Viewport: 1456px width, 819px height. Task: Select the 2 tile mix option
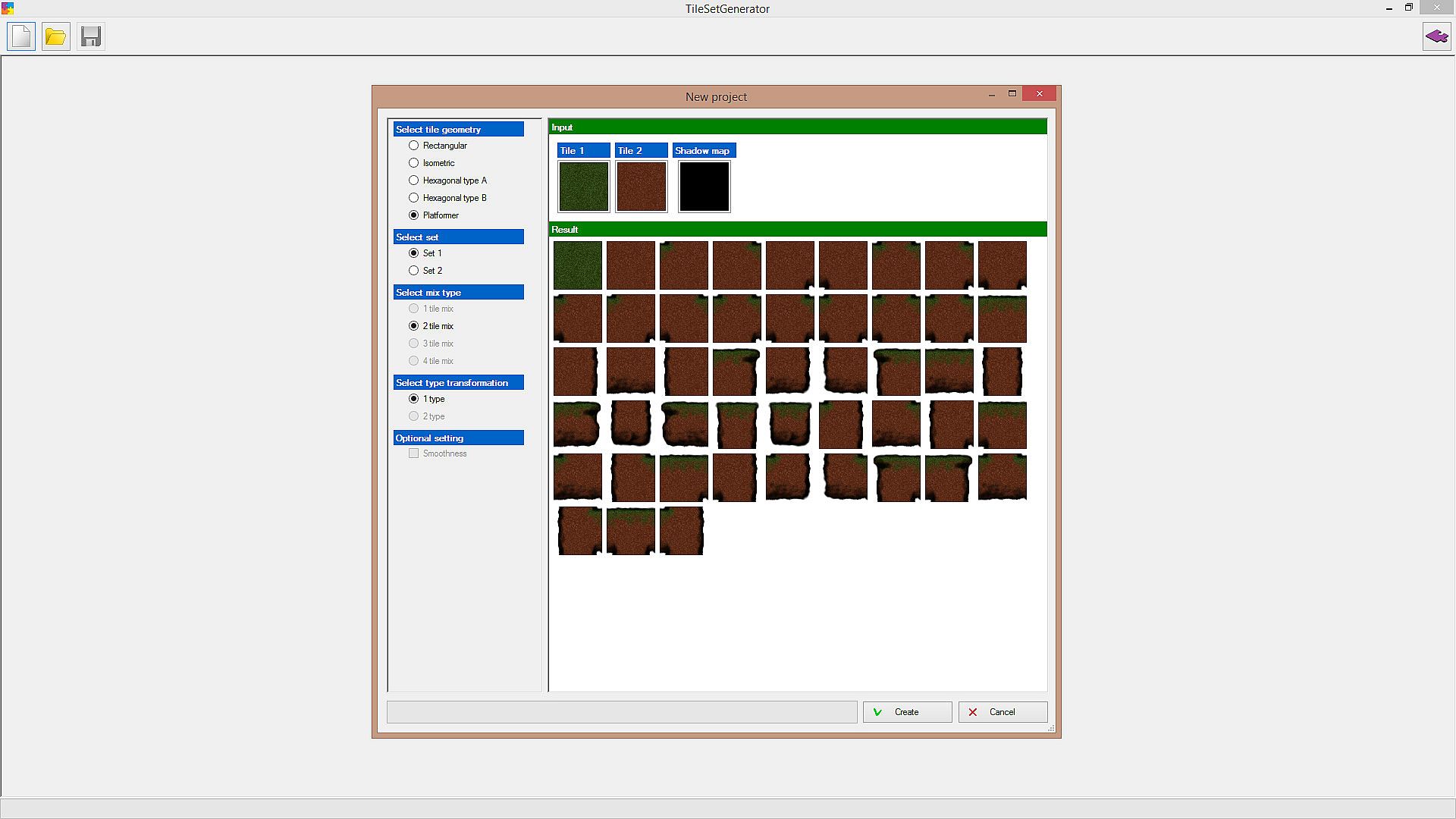tap(414, 326)
